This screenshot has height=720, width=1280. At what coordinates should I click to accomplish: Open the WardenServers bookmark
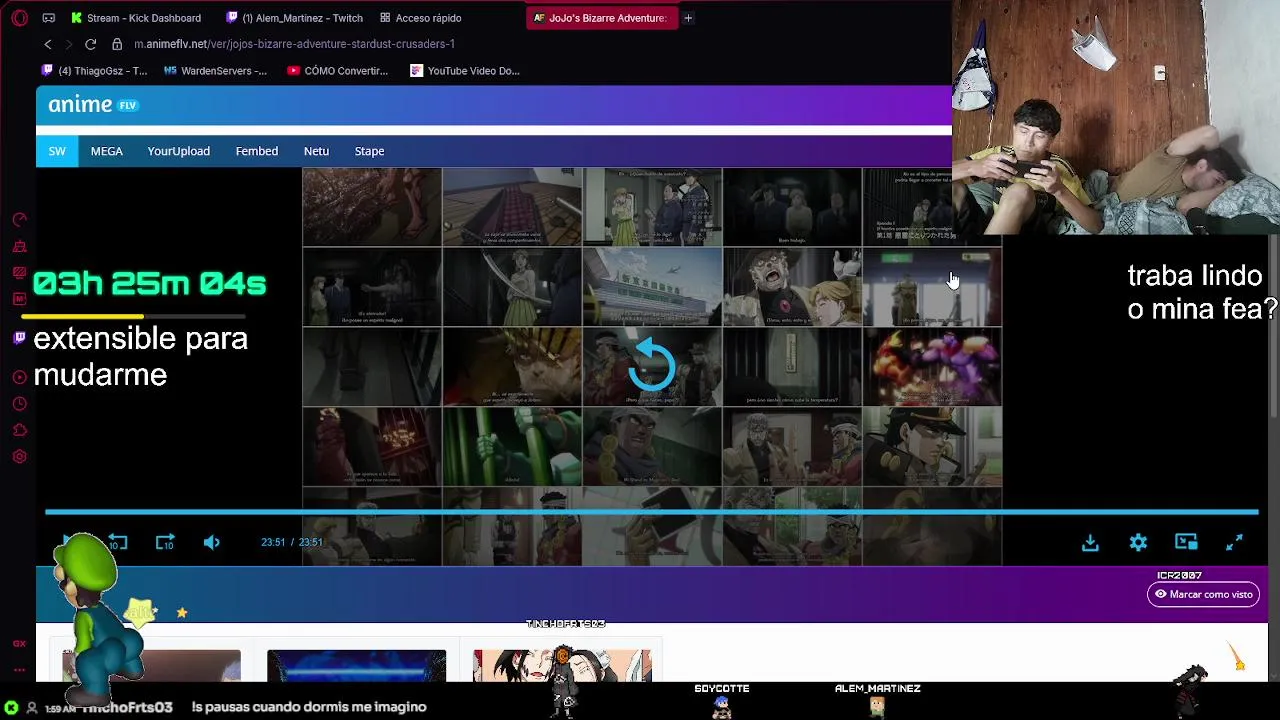(x=215, y=71)
